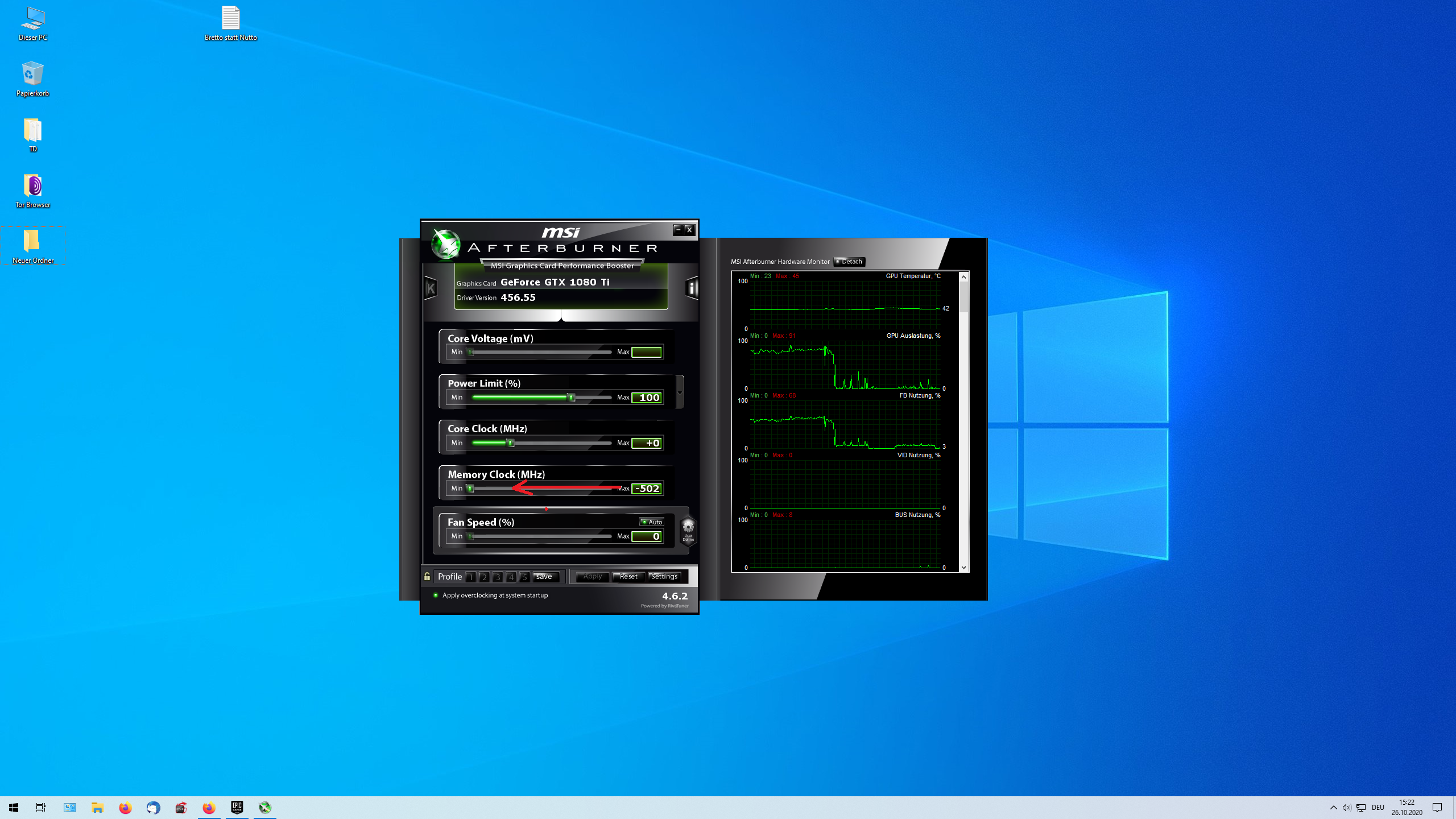This screenshot has width=1456, height=819.
Task: Click the Firefox taskbar icon
Action: tap(125, 807)
